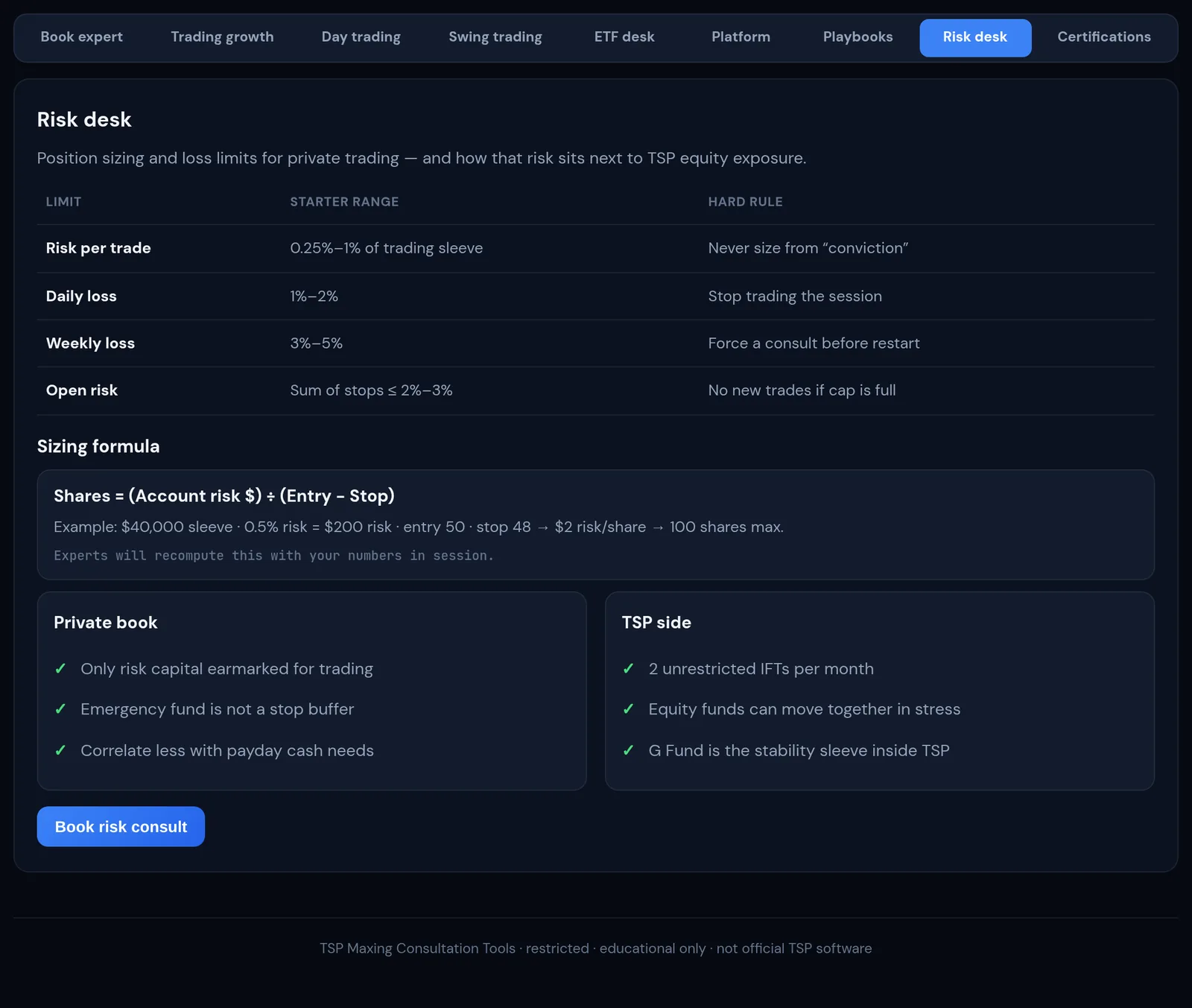Click the TSP side card heading
The height and width of the screenshot is (1008, 1192).
656,623
